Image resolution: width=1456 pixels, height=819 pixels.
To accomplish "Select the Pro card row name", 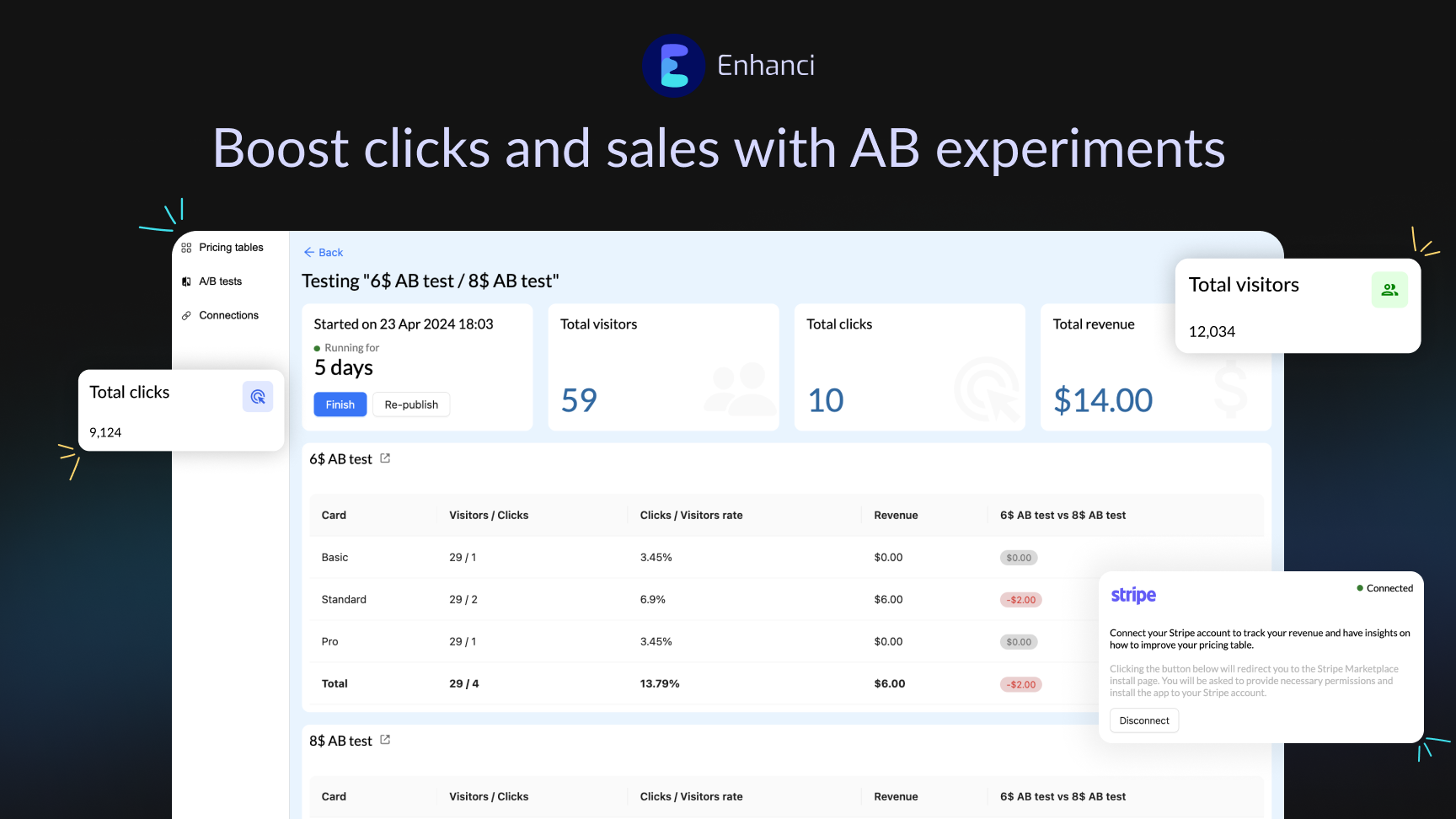I will point(329,642).
